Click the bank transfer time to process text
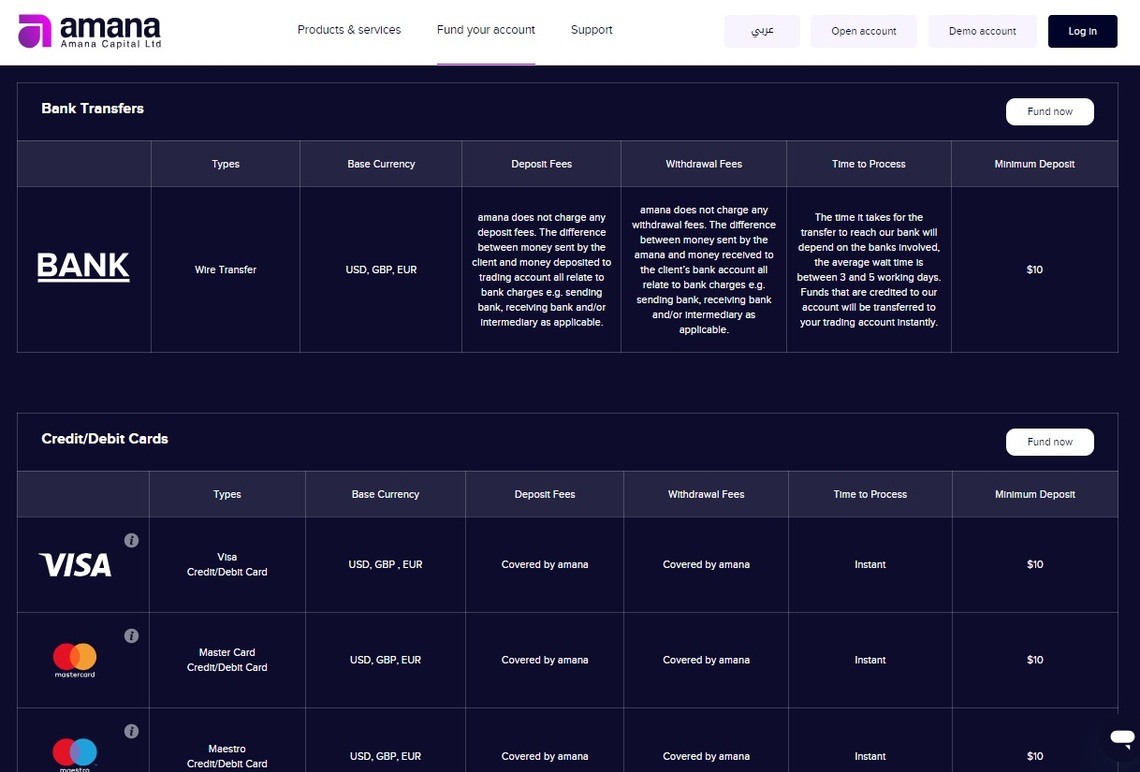Viewport: 1140px width, 772px height. (x=869, y=270)
